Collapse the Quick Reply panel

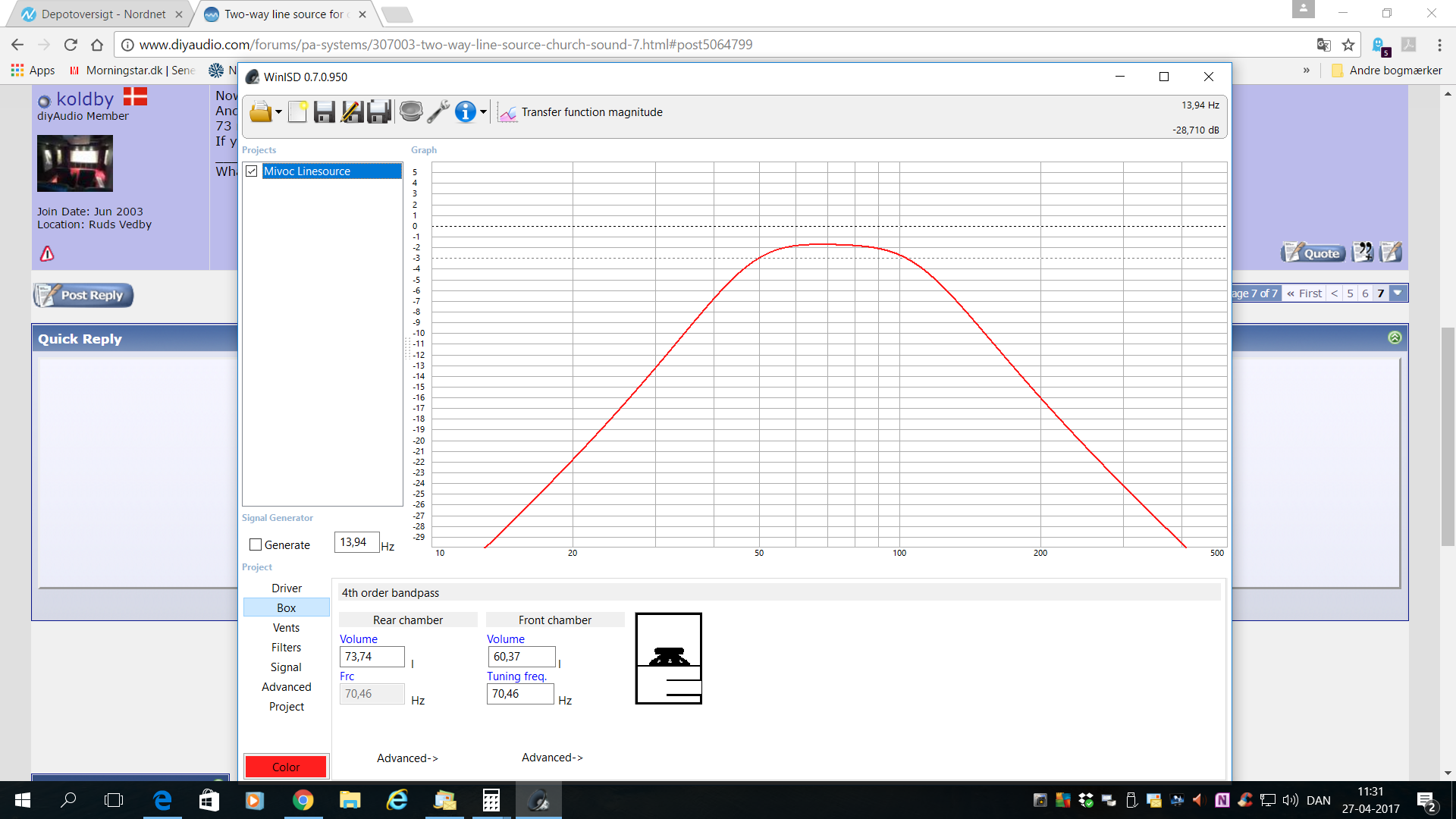tap(1395, 337)
